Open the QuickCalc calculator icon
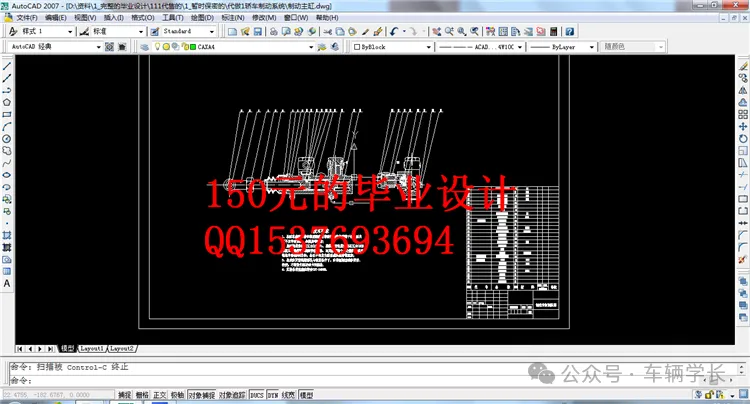The height and width of the screenshot is (404, 750). (553, 32)
